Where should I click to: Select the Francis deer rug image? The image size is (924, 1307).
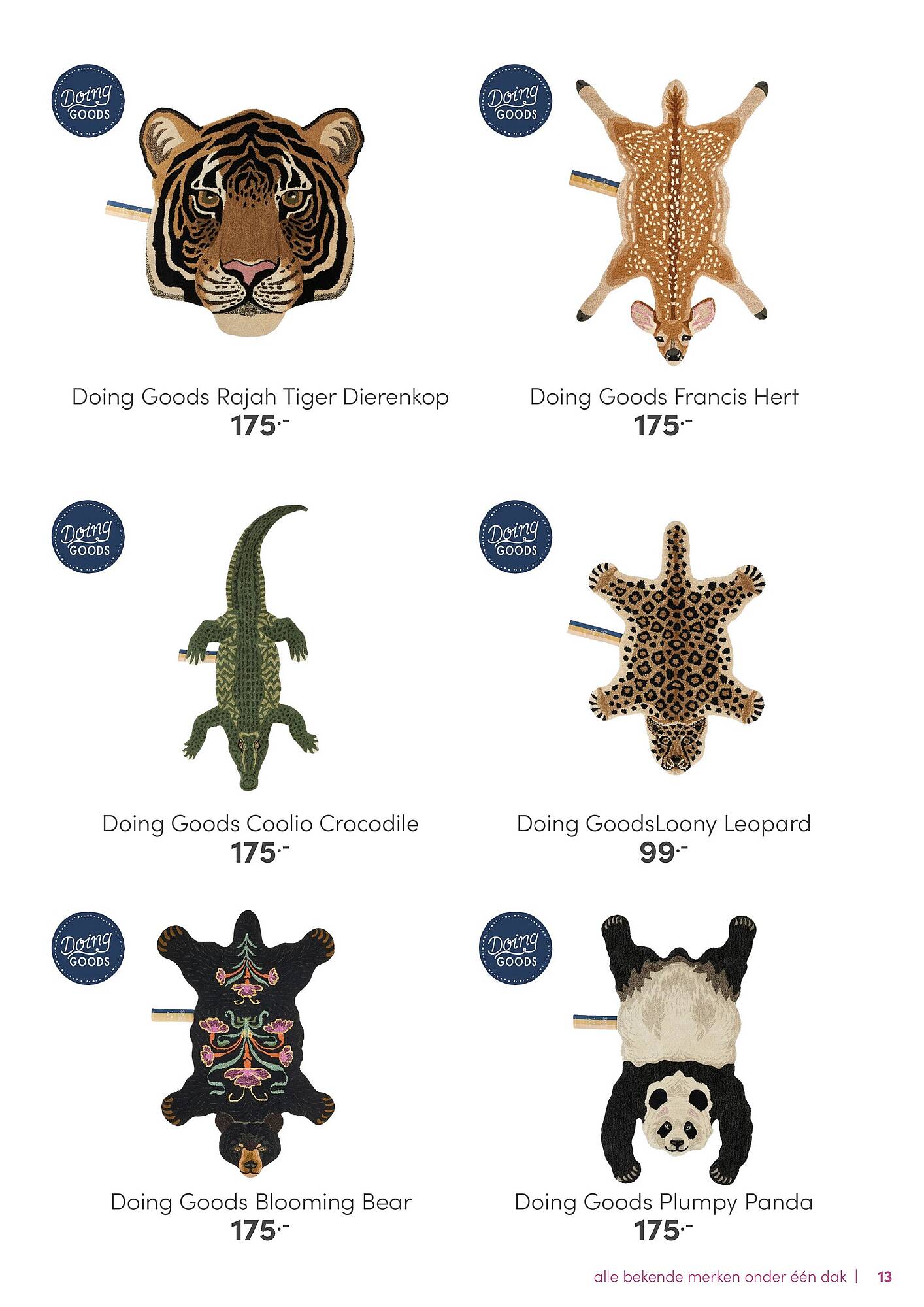pos(668,222)
